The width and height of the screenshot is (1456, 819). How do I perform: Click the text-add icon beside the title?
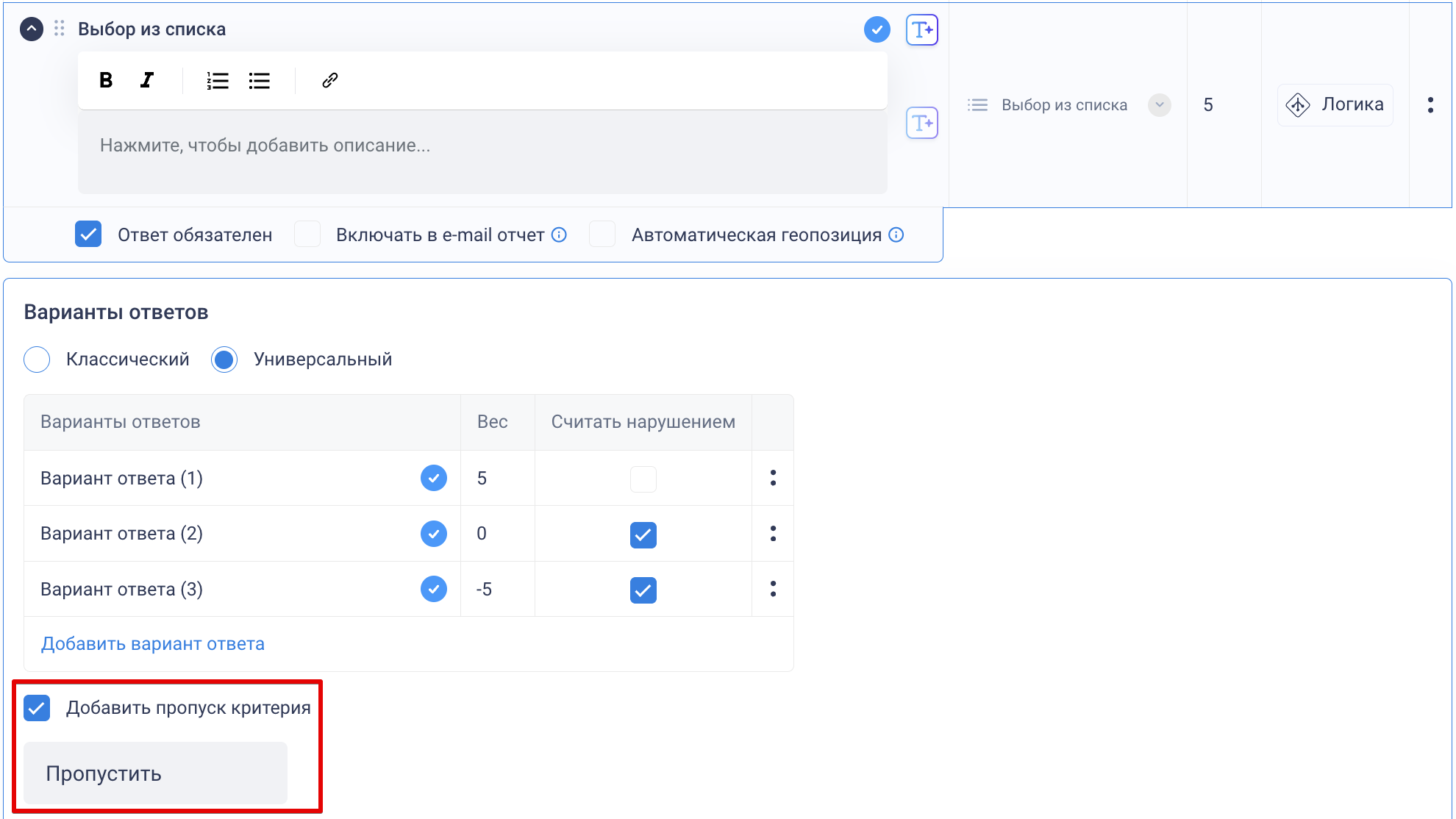pyautogui.click(x=921, y=30)
